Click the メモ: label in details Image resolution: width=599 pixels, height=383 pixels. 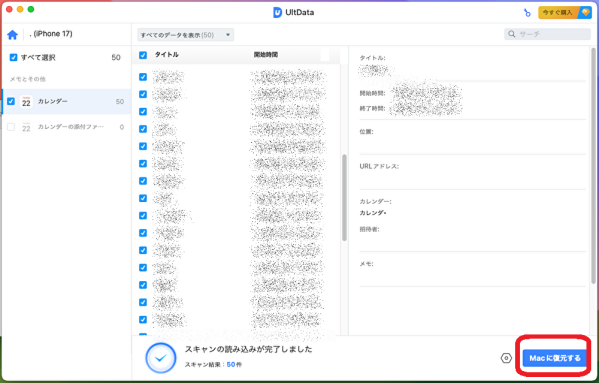click(366, 263)
